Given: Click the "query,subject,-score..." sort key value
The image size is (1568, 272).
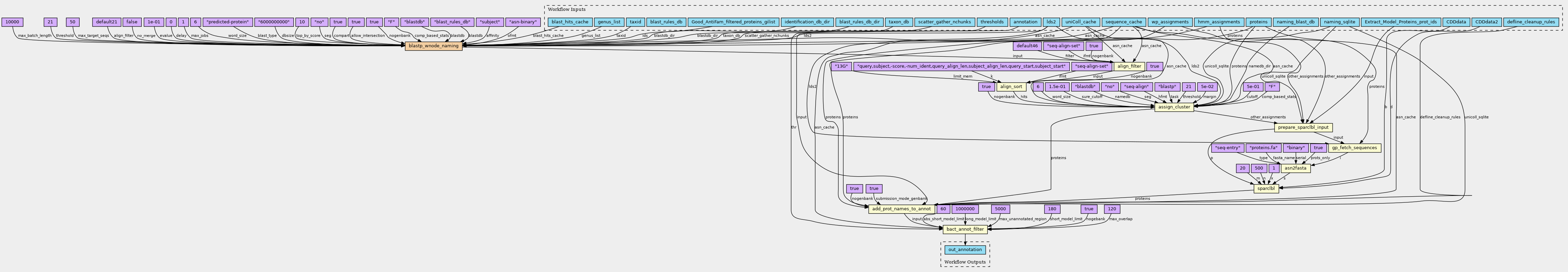Looking at the screenshot, I should pos(961,66).
